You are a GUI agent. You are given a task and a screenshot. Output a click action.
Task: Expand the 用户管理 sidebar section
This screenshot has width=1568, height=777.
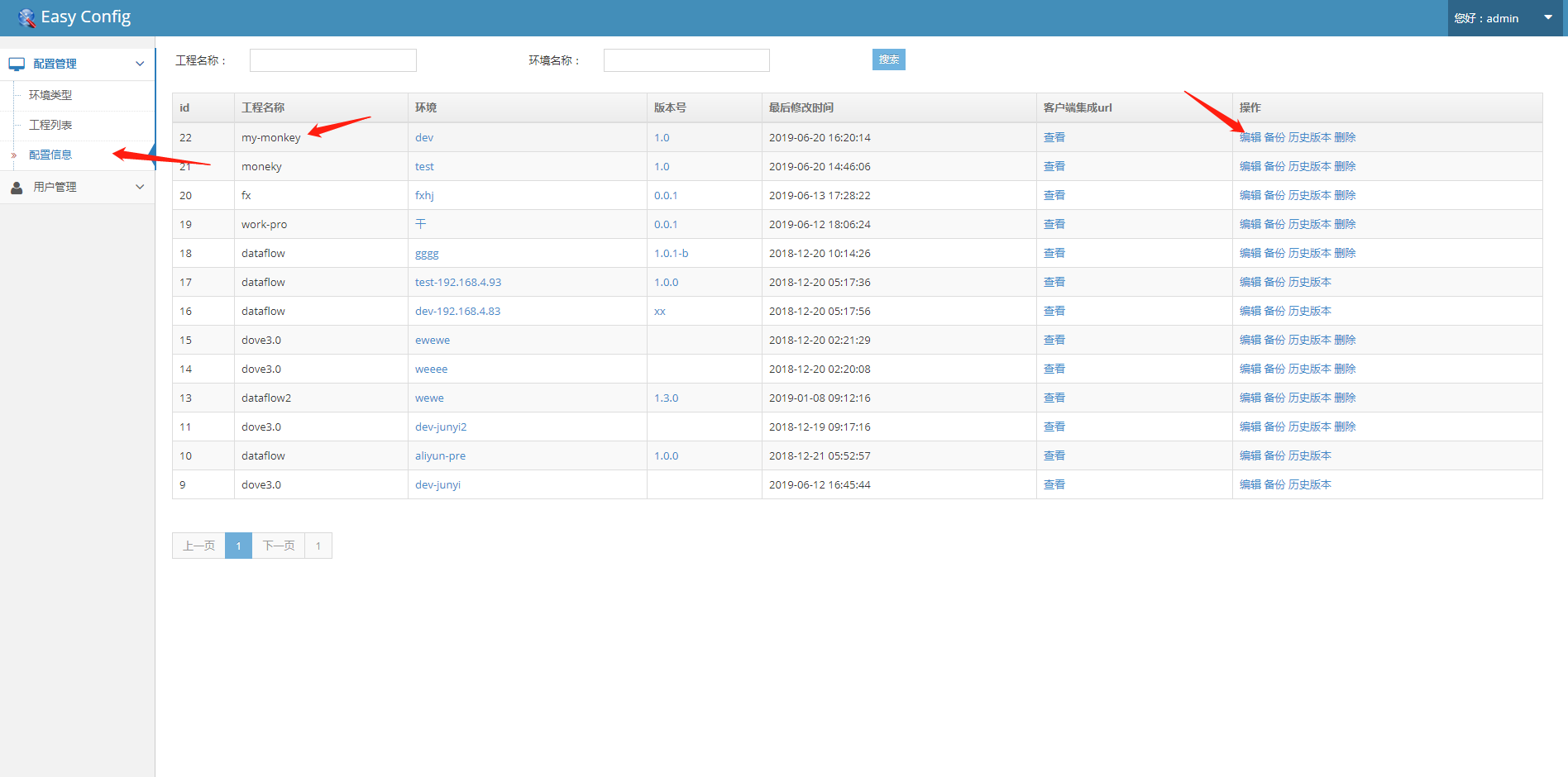[139, 187]
